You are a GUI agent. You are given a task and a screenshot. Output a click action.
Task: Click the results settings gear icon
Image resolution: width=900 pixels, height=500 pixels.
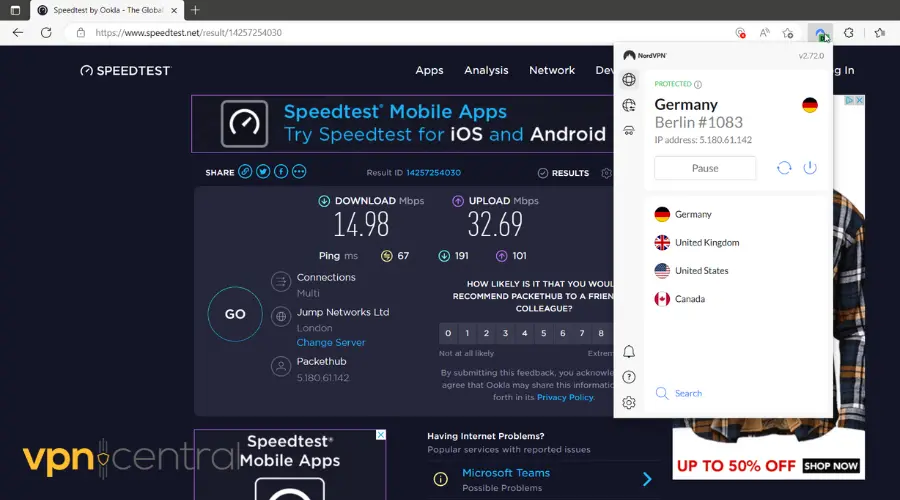(606, 173)
